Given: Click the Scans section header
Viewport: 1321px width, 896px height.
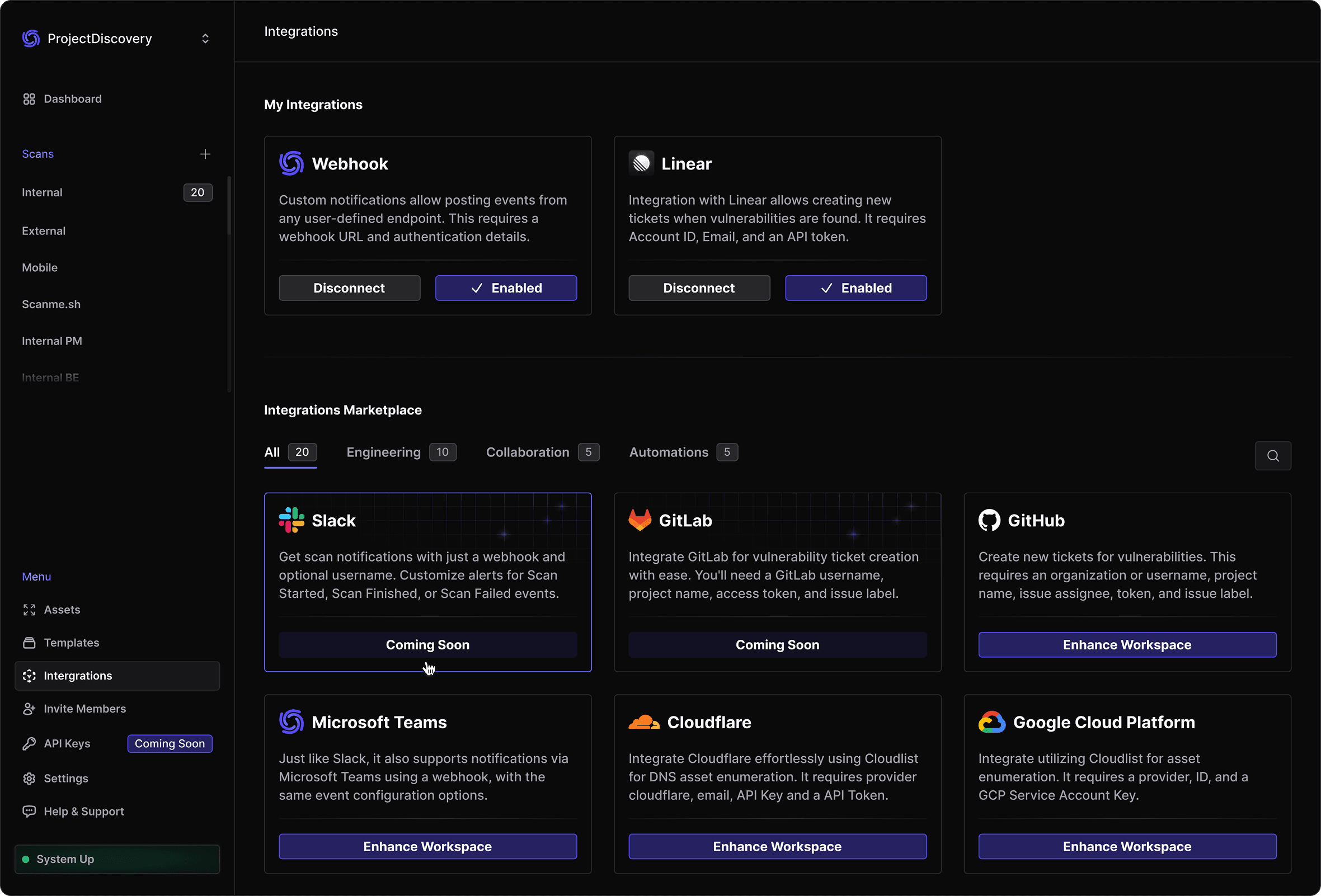Looking at the screenshot, I should point(37,154).
